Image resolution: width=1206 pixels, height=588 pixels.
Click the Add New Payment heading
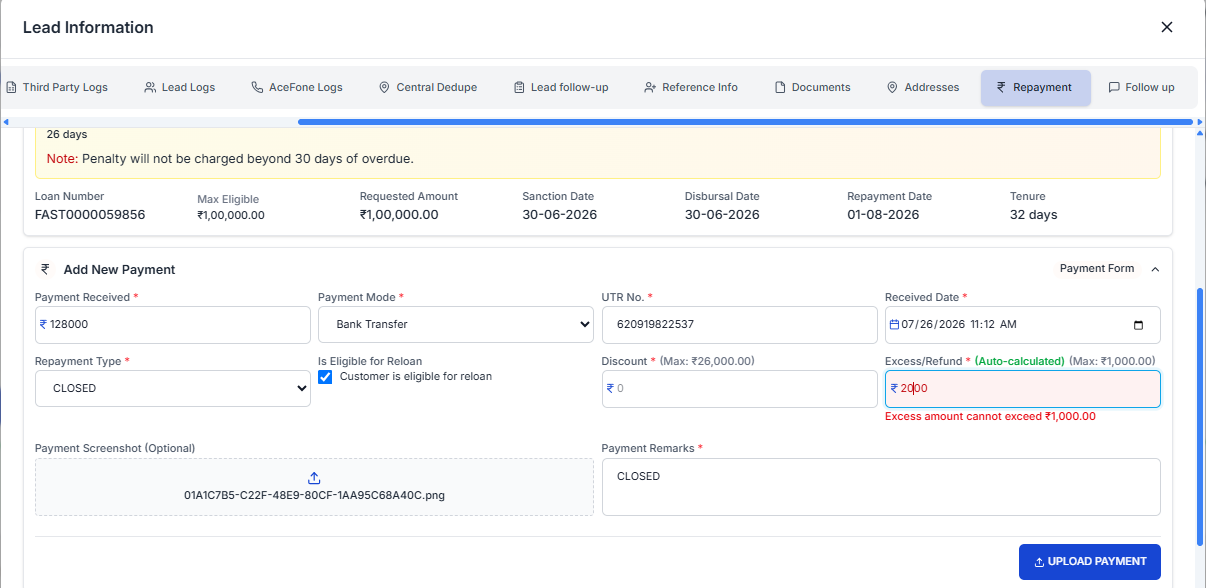click(x=119, y=270)
